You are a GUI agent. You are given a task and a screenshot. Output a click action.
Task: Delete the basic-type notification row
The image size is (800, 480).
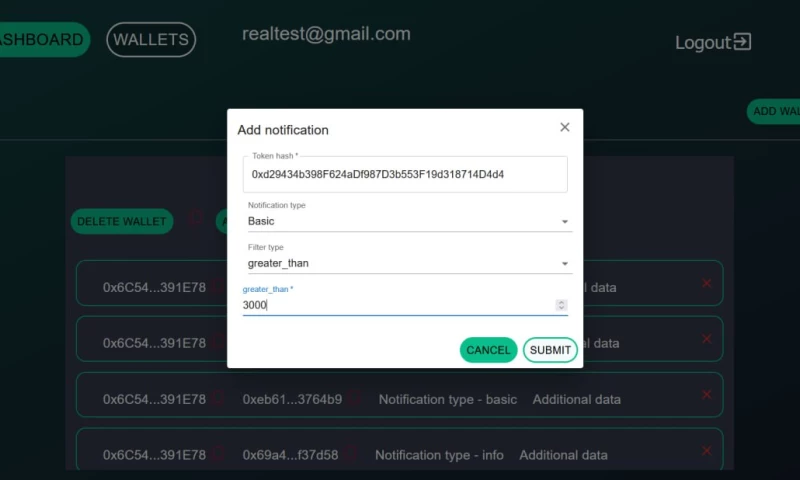tap(707, 395)
